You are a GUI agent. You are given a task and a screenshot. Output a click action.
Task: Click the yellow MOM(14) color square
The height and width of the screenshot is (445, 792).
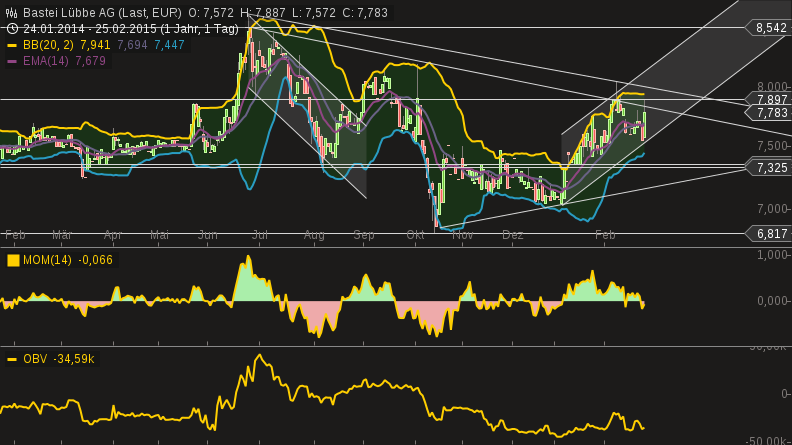13,260
